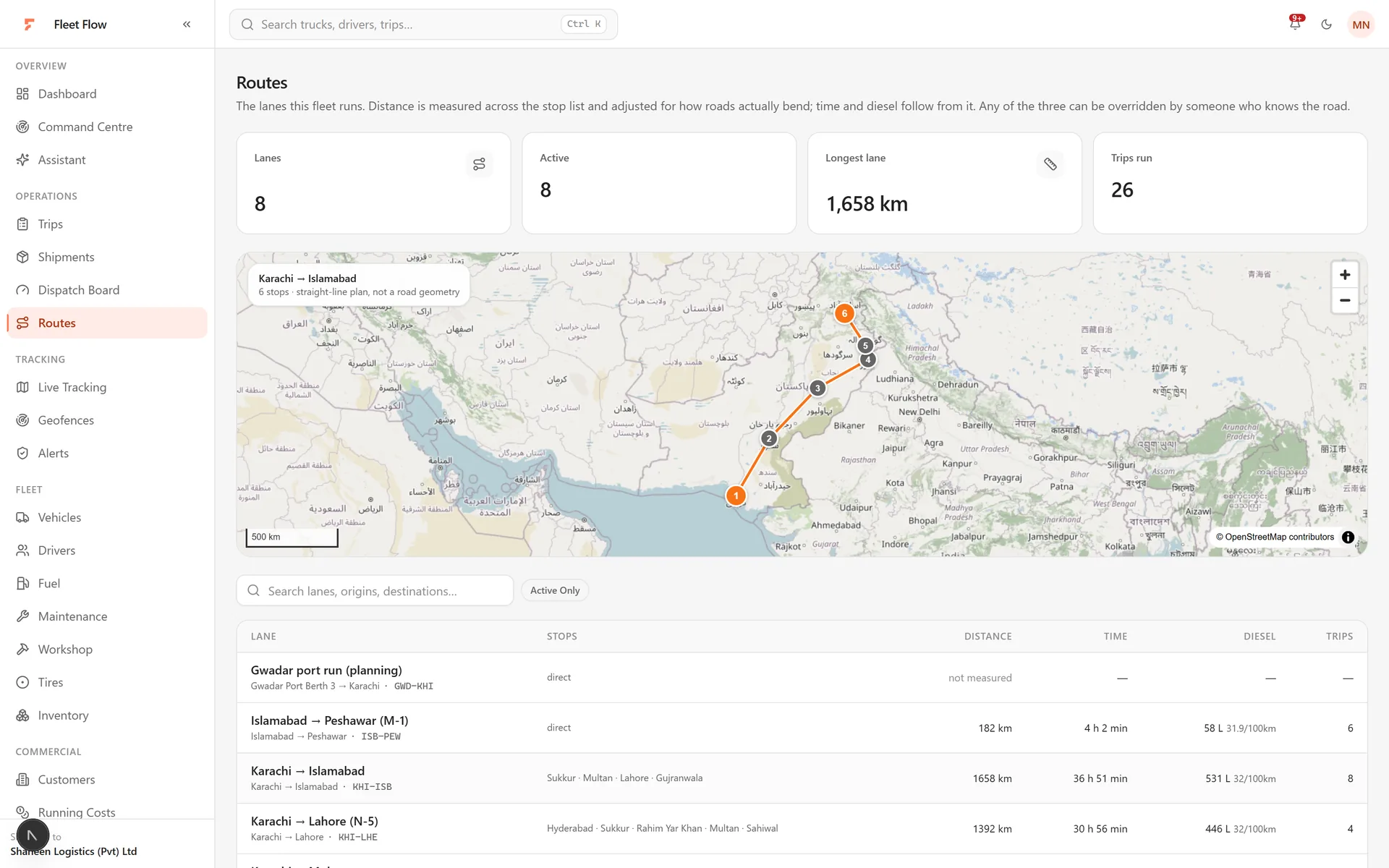The image size is (1389, 868).
Task: Zoom in on the map
Action: [1345, 275]
